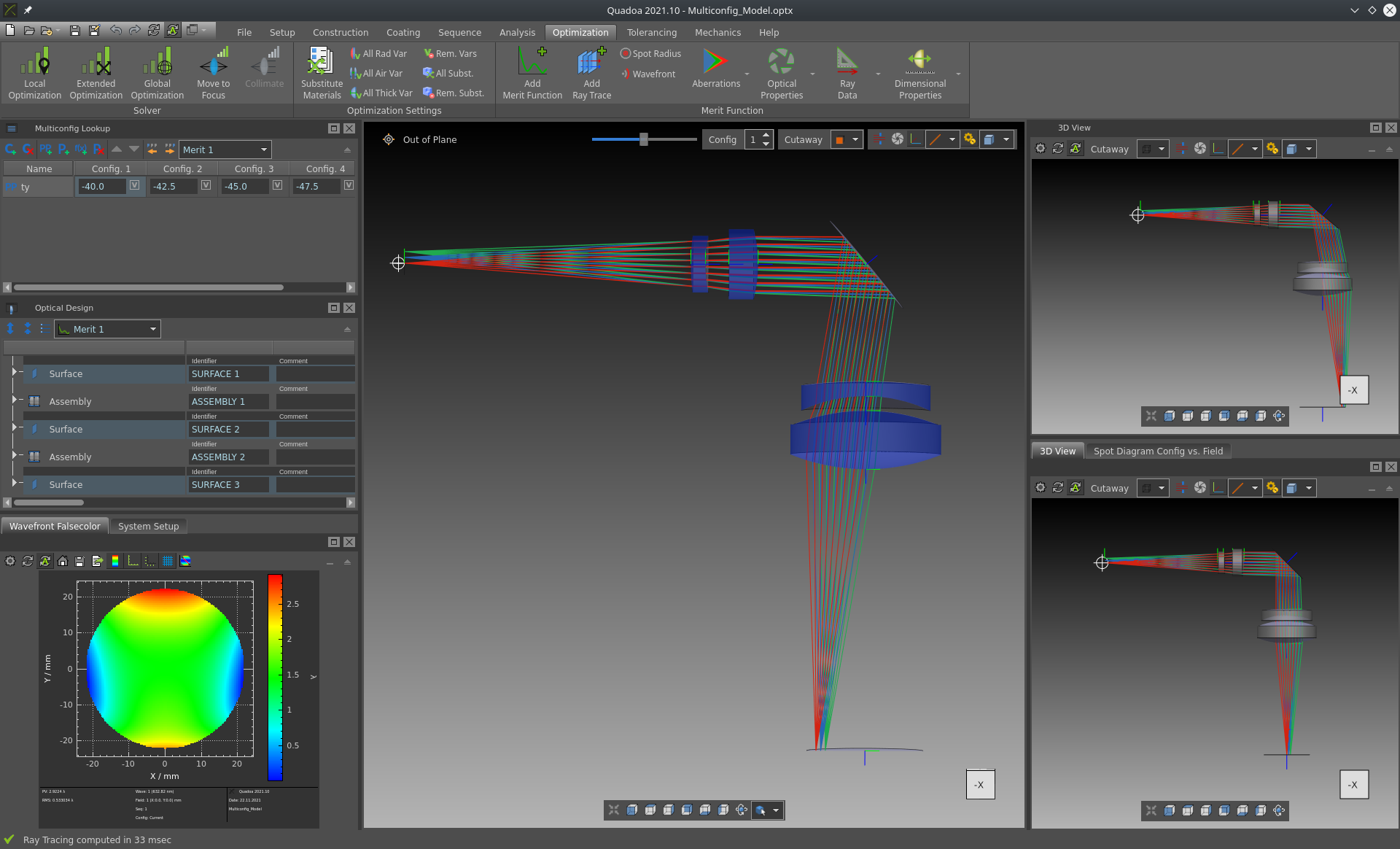The image size is (1400, 849).
Task: Click the undo arrow icon
Action: point(116,30)
